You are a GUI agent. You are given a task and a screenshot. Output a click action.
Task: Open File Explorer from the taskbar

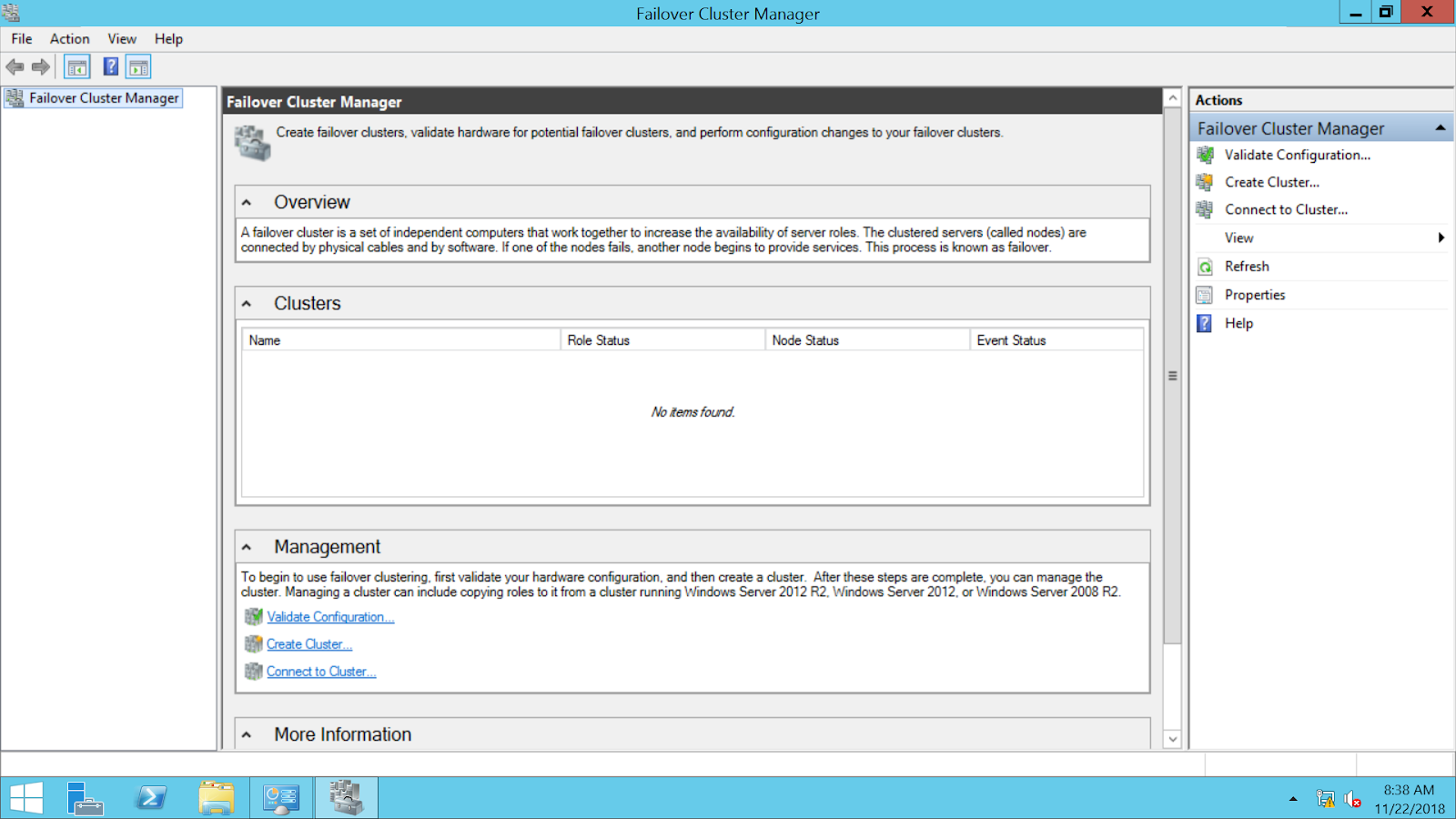coord(217,798)
